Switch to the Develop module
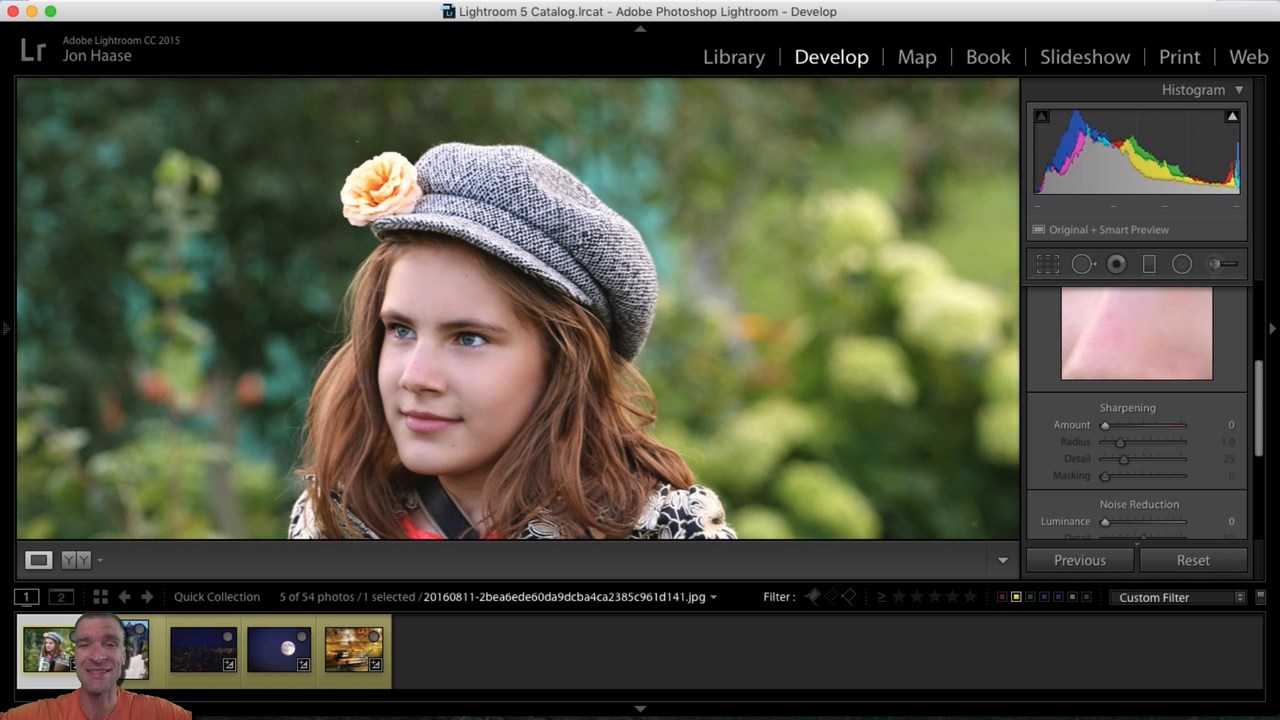Screen dimensions: 1280x720 (x=831, y=57)
